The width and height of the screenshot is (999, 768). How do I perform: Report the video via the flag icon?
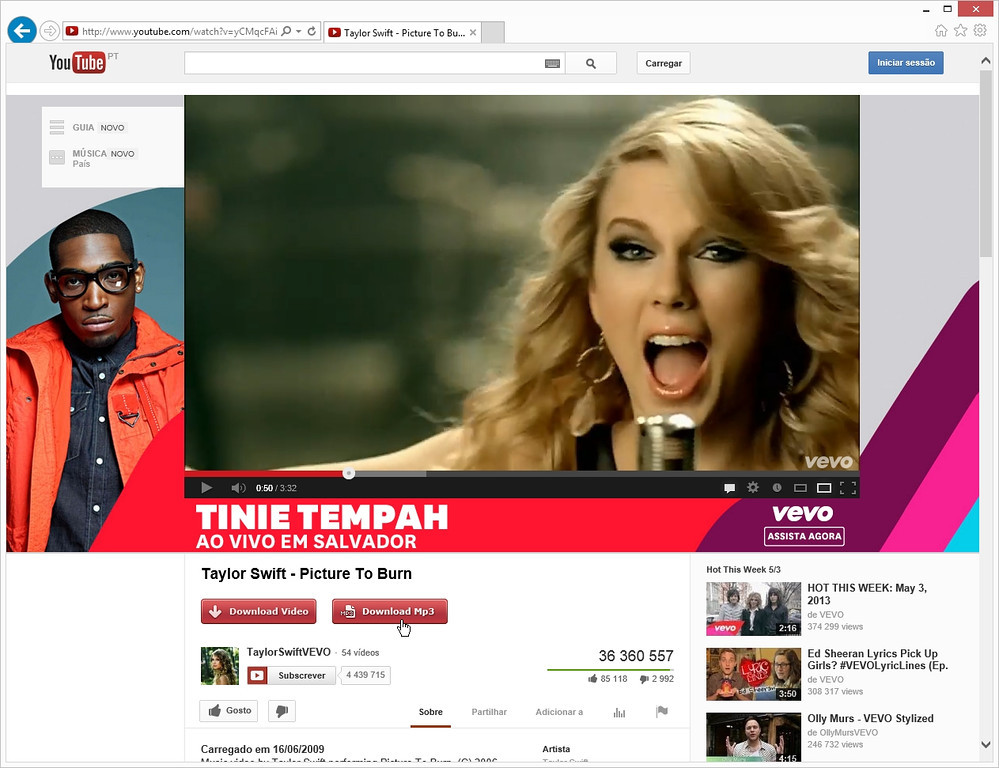[661, 712]
